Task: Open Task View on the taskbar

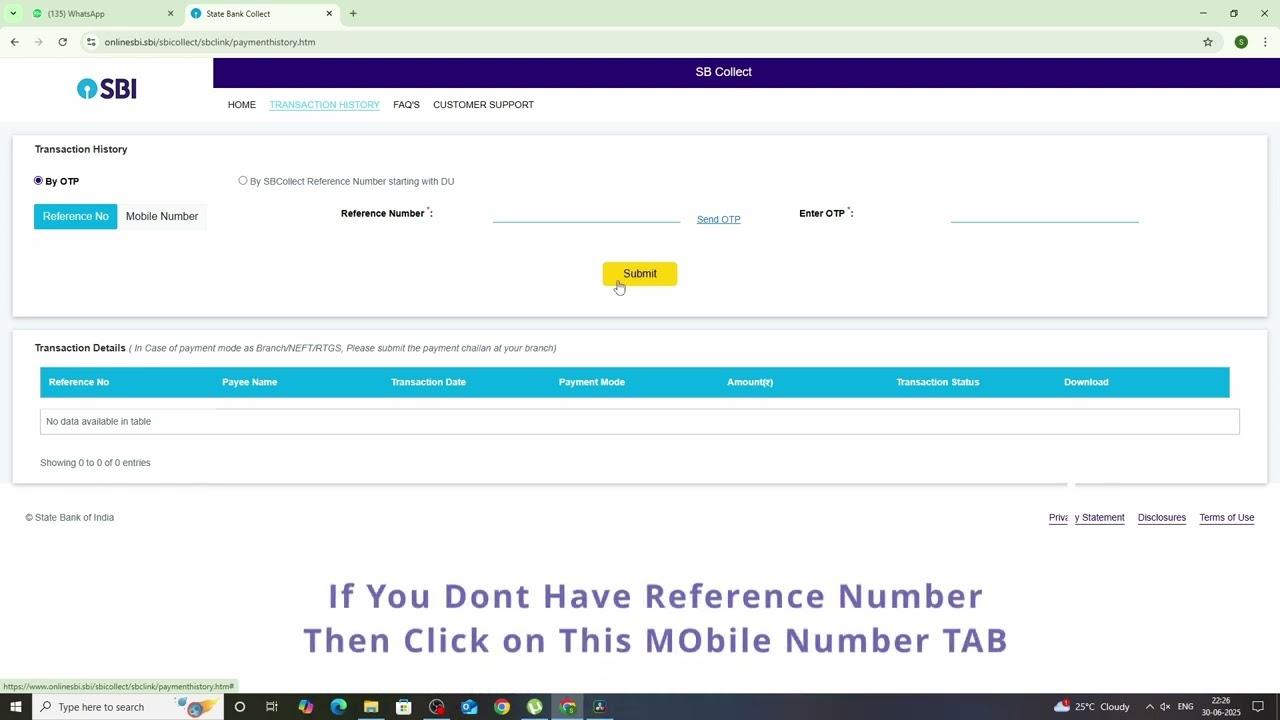Action: click(x=272, y=707)
